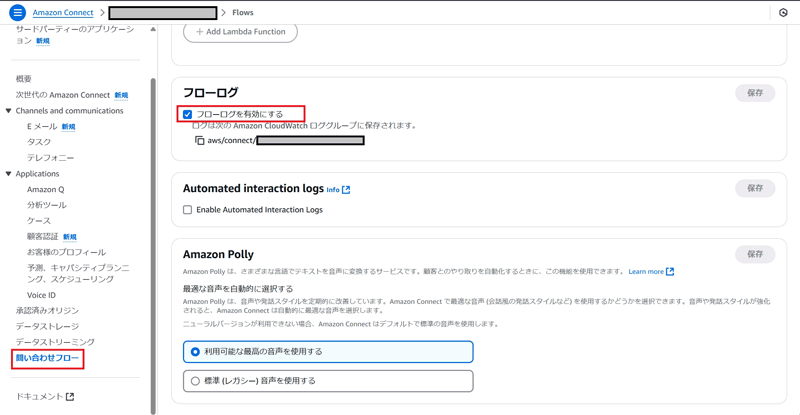The image size is (800, 415).
Task: Open 顧客認証 in the sidebar
Action: 42,236
